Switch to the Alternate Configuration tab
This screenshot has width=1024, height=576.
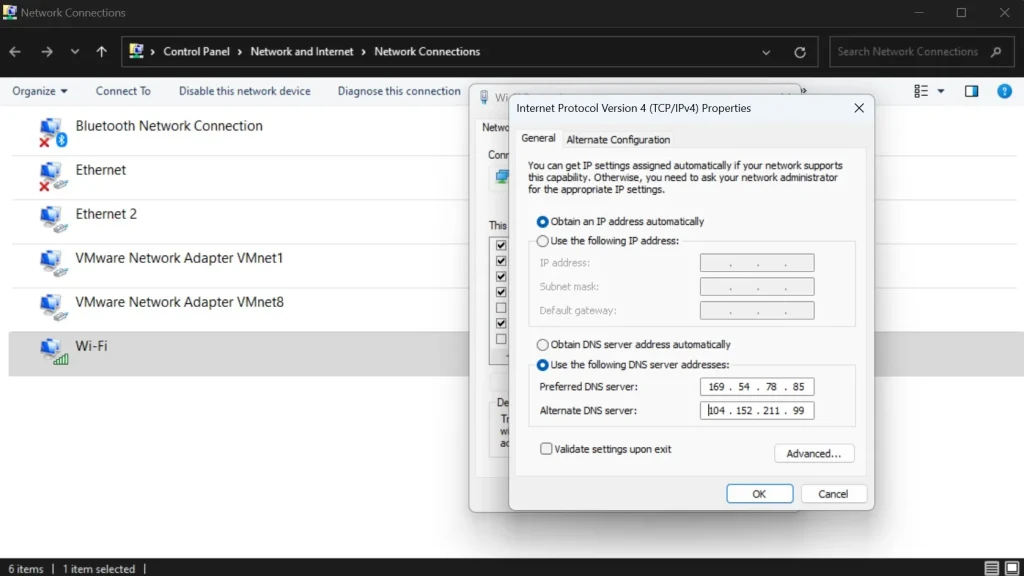click(x=618, y=139)
